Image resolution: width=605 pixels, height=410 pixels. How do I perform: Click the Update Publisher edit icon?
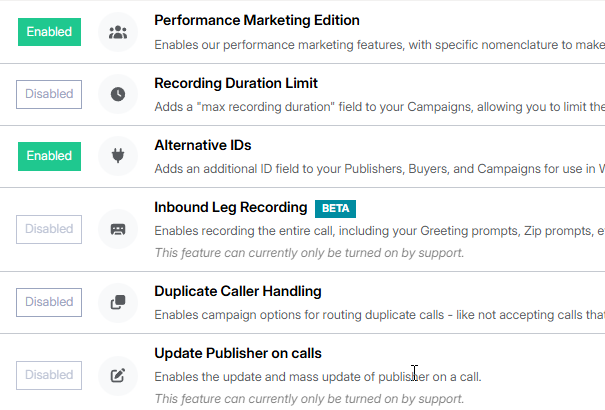coord(118,376)
